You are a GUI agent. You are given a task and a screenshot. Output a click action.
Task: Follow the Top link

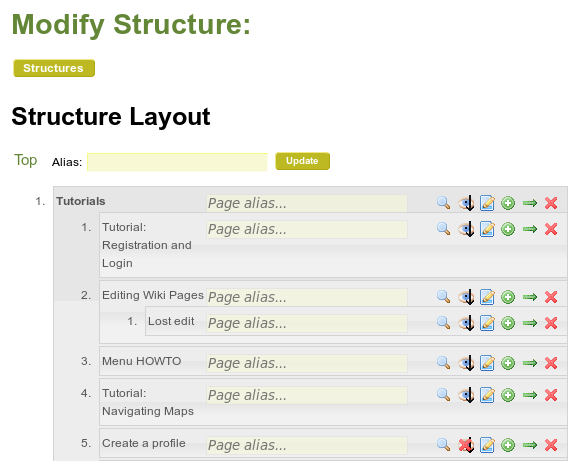click(x=25, y=160)
